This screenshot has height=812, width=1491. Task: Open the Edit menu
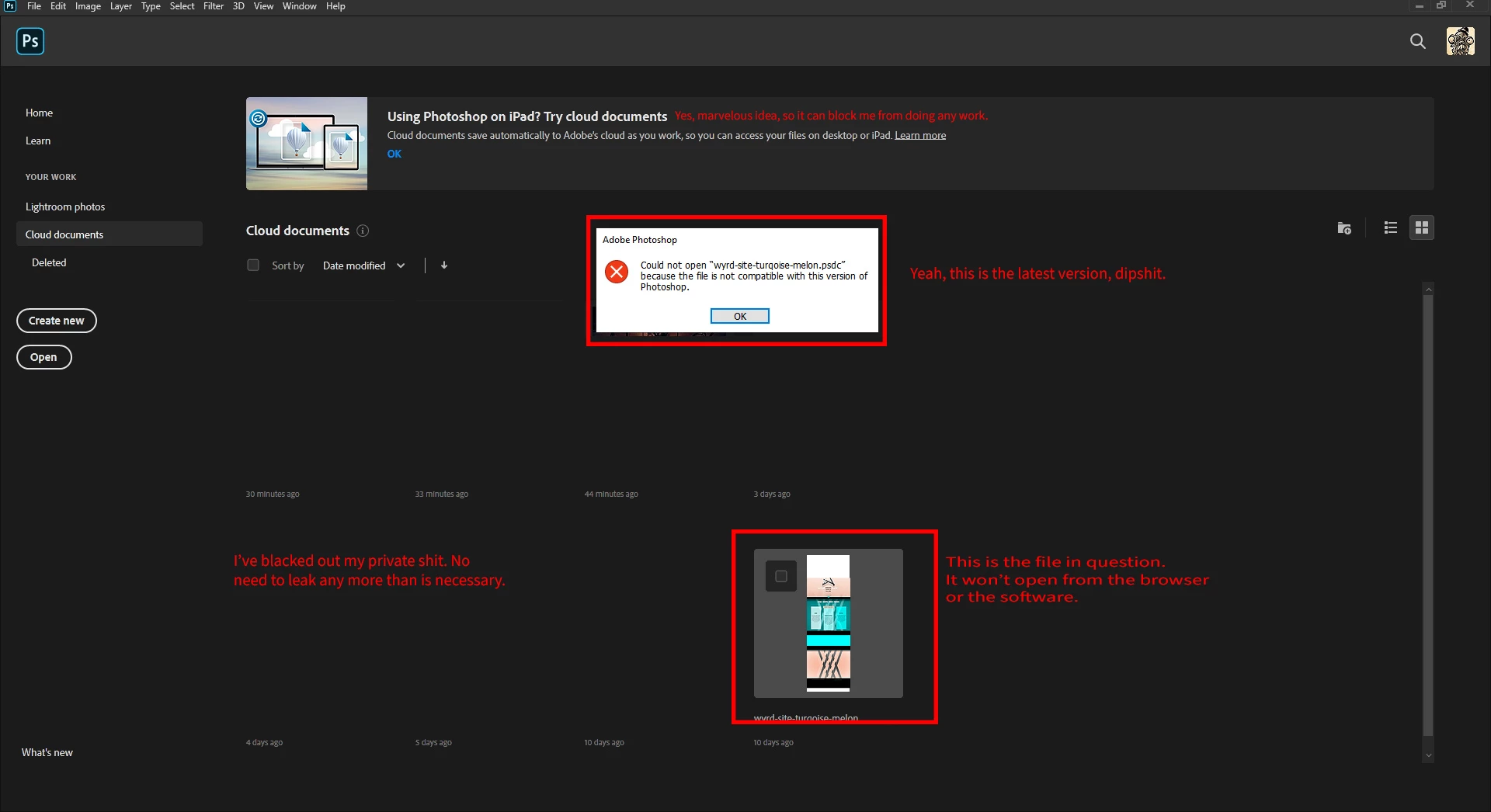[58, 6]
